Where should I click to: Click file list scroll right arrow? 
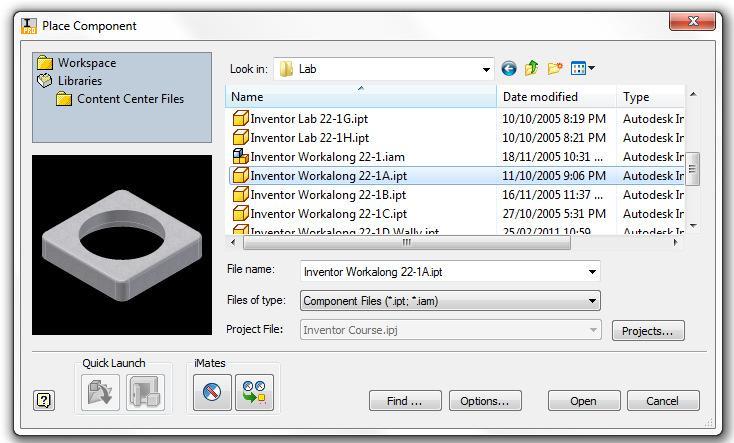click(675, 243)
